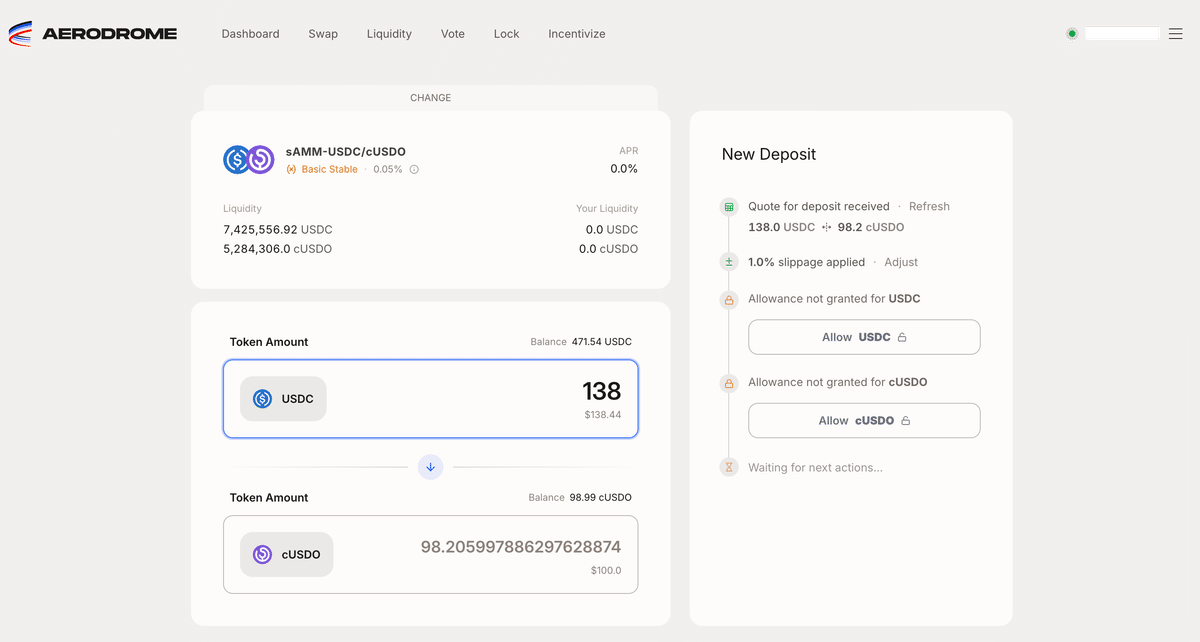
Task: Click the Allow USDC button
Action: (x=863, y=337)
